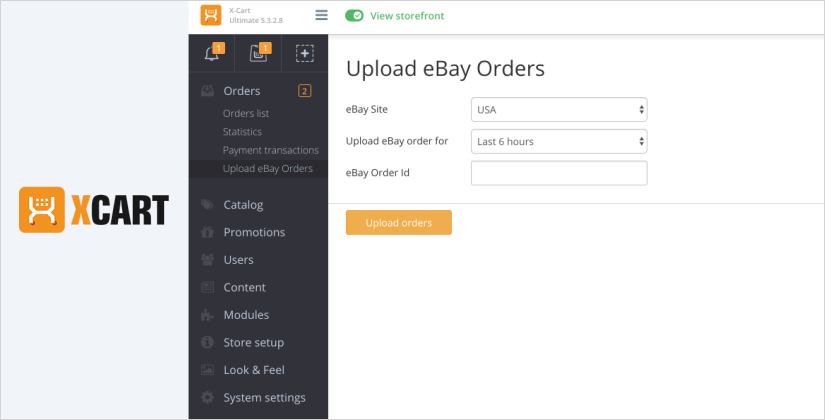
Task: Toggle the storefront on/off switch
Action: pyautogui.click(x=354, y=16)
